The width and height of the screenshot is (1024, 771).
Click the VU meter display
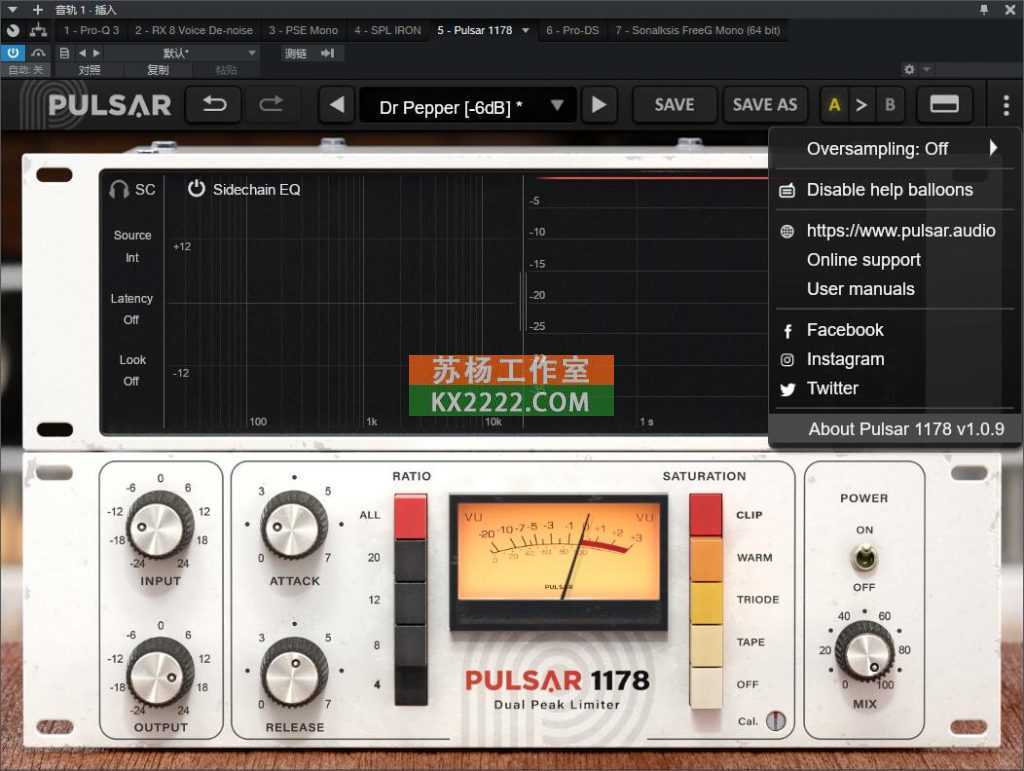point(559,561)
